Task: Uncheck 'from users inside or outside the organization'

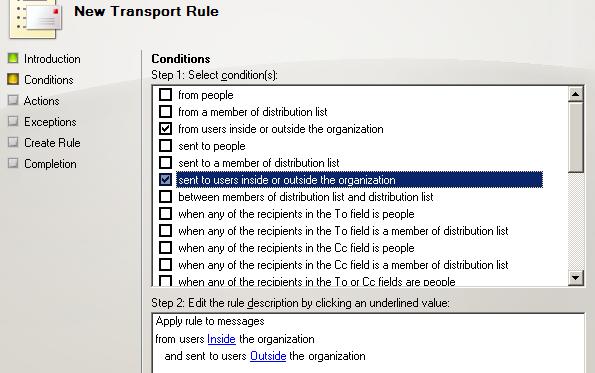Action: tap(165, 129)
